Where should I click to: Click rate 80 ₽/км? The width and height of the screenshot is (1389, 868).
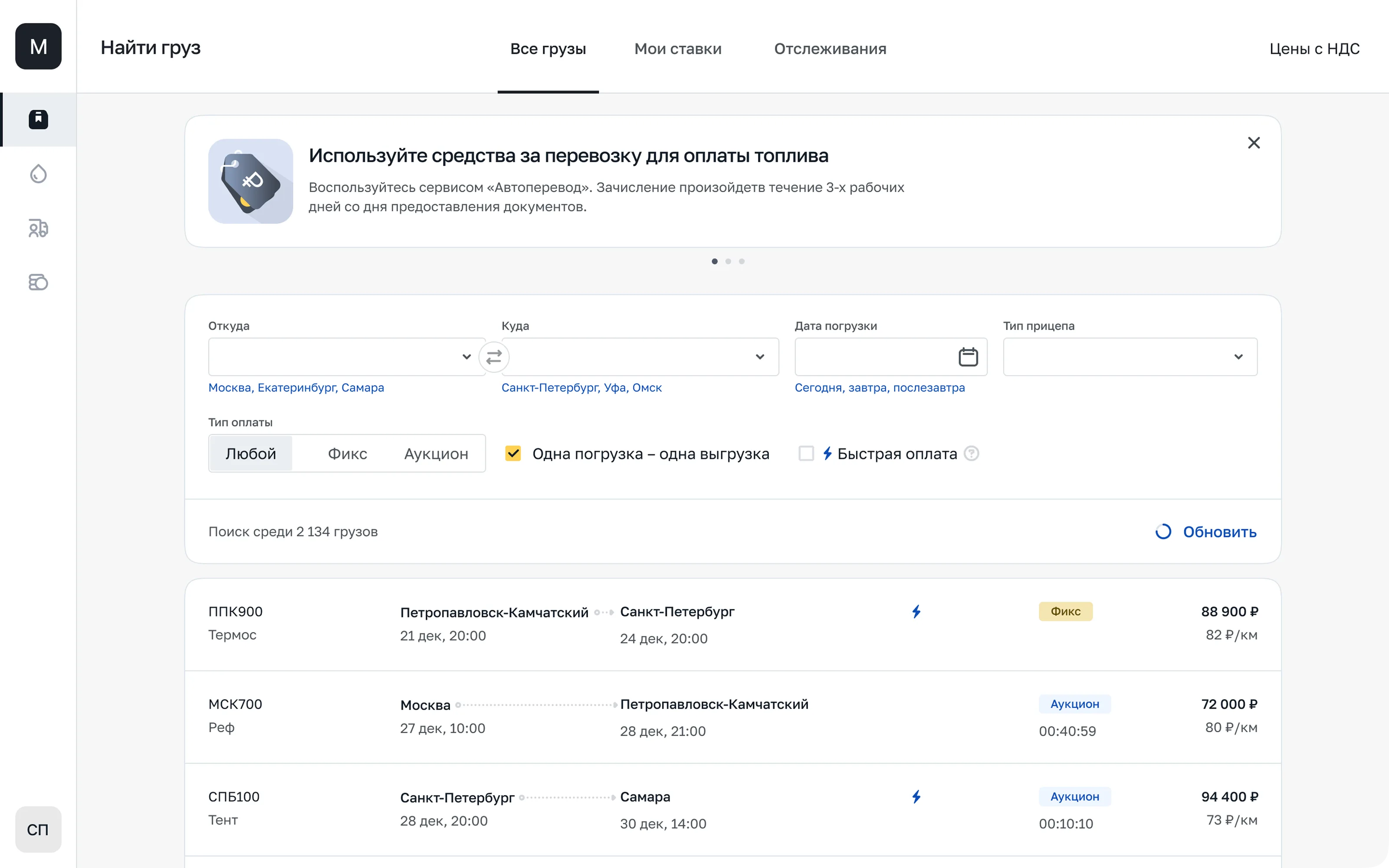(1231, 727)
